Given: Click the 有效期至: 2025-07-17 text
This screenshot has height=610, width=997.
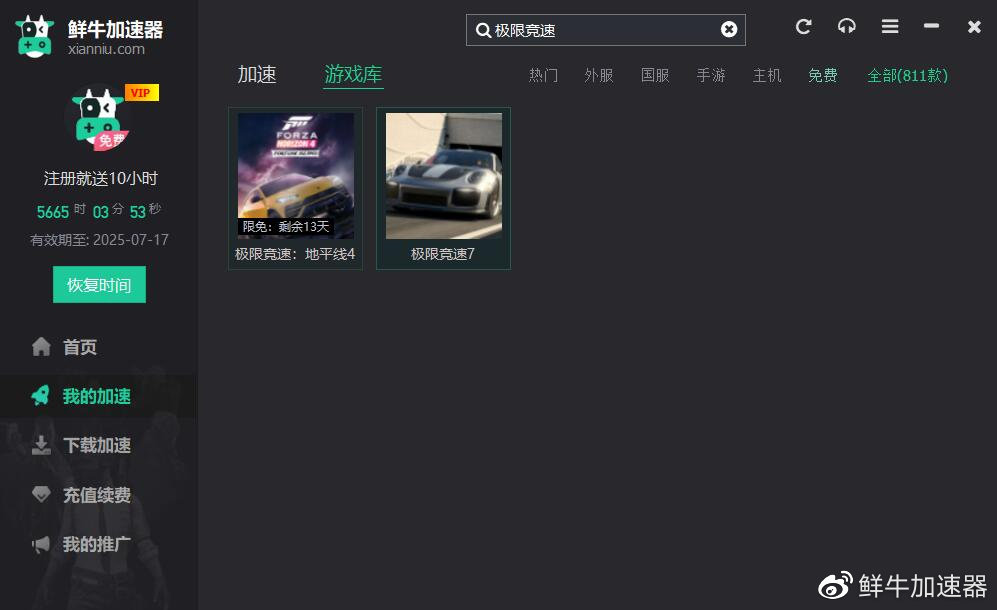Looking at the screenshot, I should pos(99,240).
